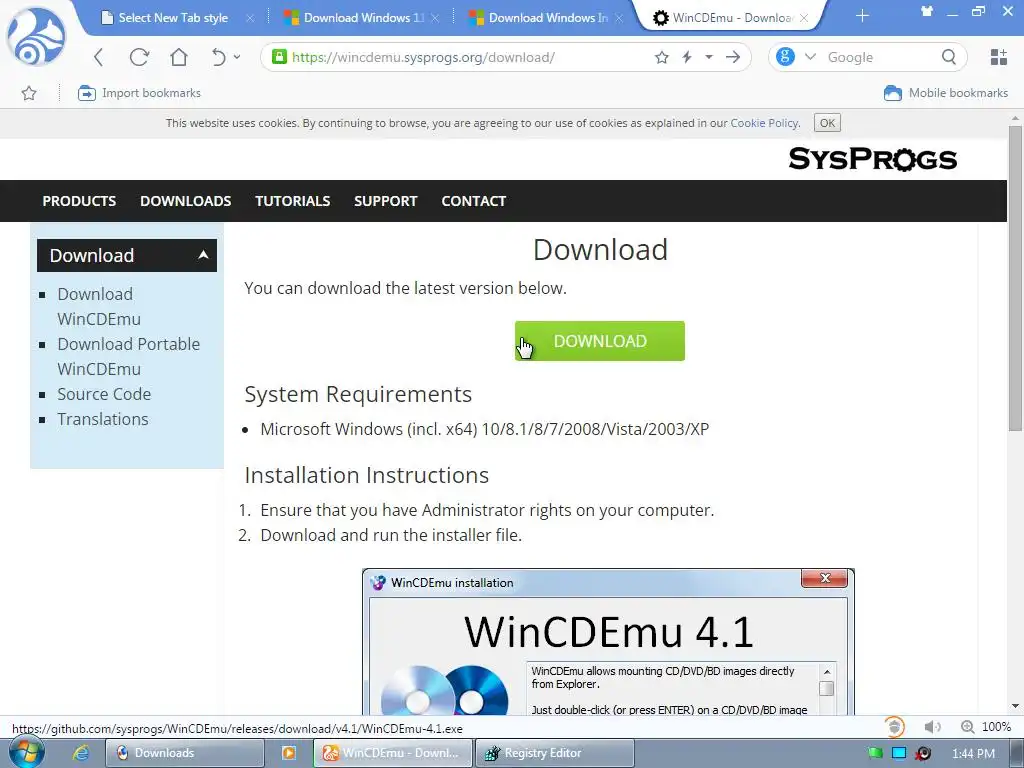Expand the search engine selector chevron
1024x768 pixels.
coord(810,57)
